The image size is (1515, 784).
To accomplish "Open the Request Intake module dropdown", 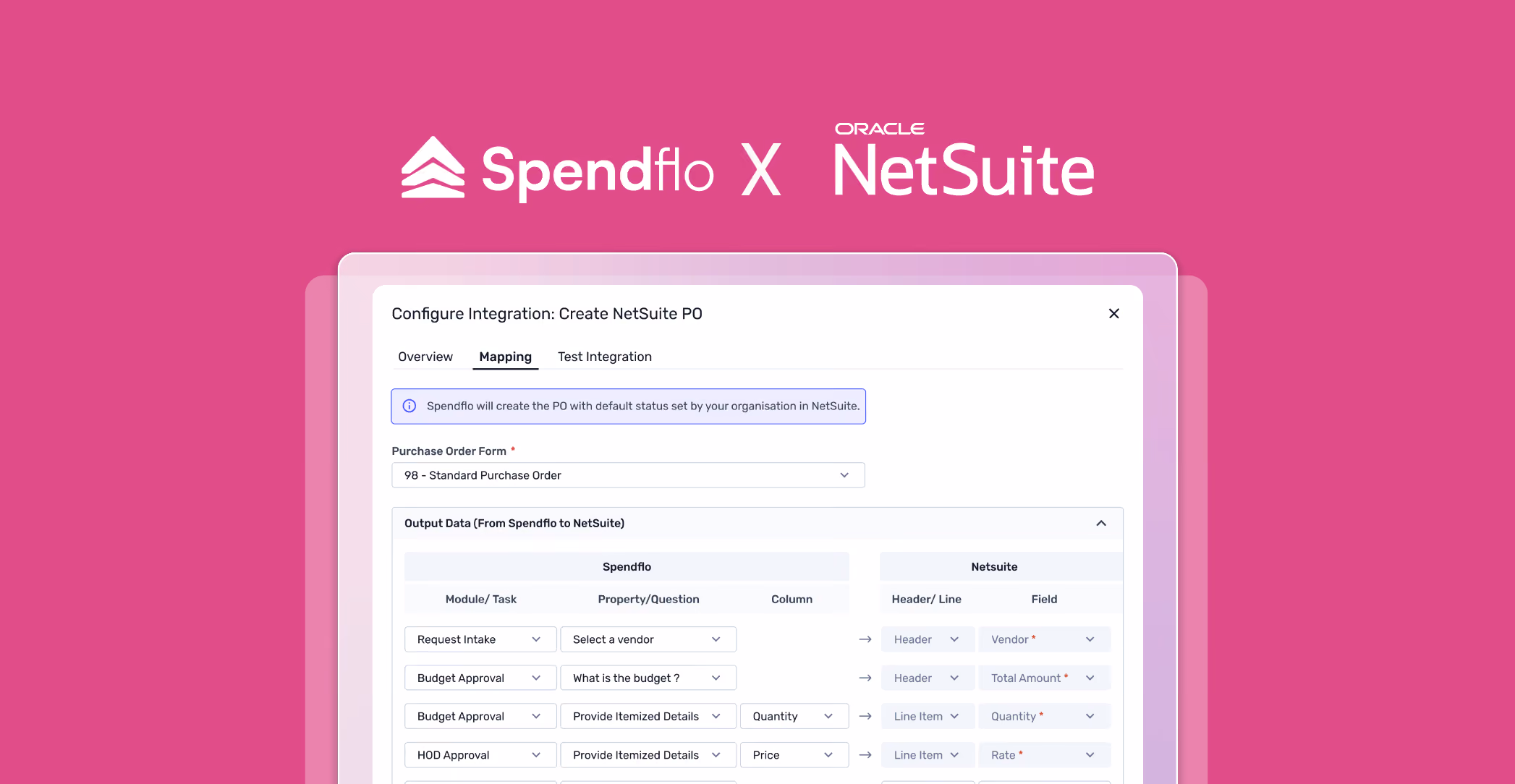I will [x=480, y=639].
